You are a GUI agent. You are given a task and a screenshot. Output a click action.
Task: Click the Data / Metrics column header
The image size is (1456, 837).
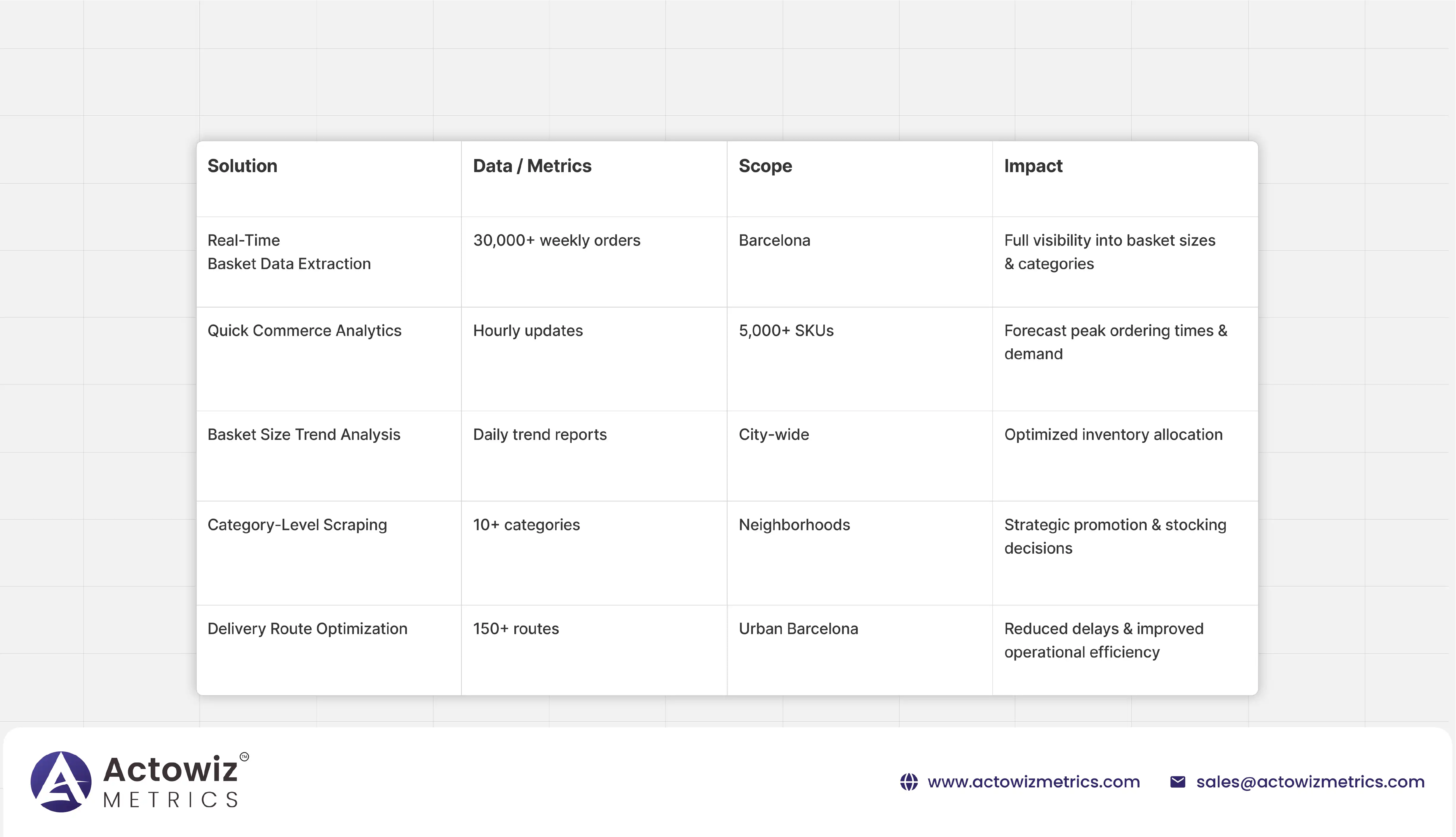(532, 166)
